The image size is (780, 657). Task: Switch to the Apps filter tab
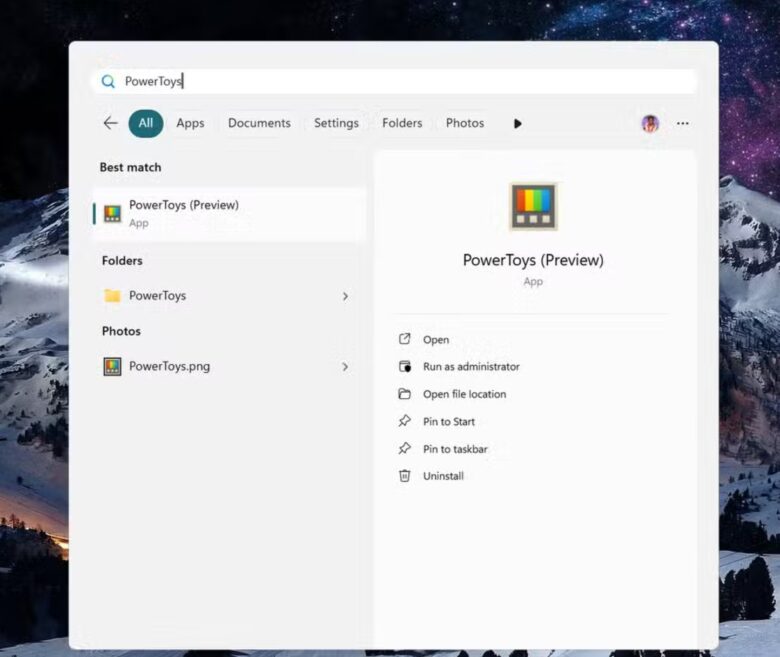[190, 123]
